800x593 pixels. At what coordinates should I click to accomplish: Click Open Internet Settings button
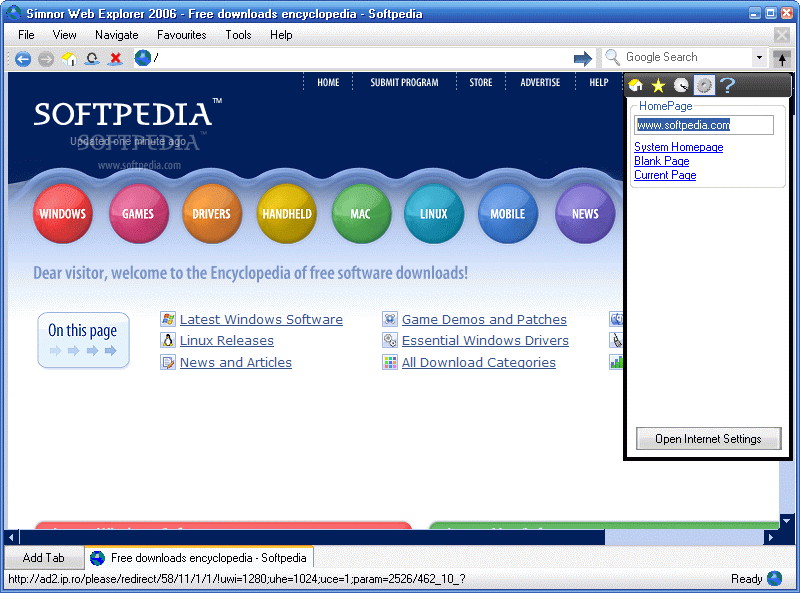[708, 439]
